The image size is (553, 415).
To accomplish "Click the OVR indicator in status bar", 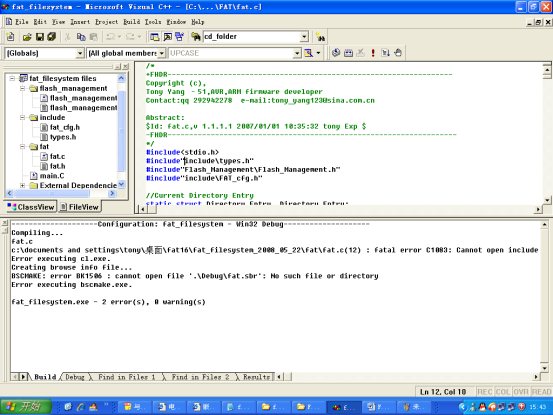I will 521,392.
